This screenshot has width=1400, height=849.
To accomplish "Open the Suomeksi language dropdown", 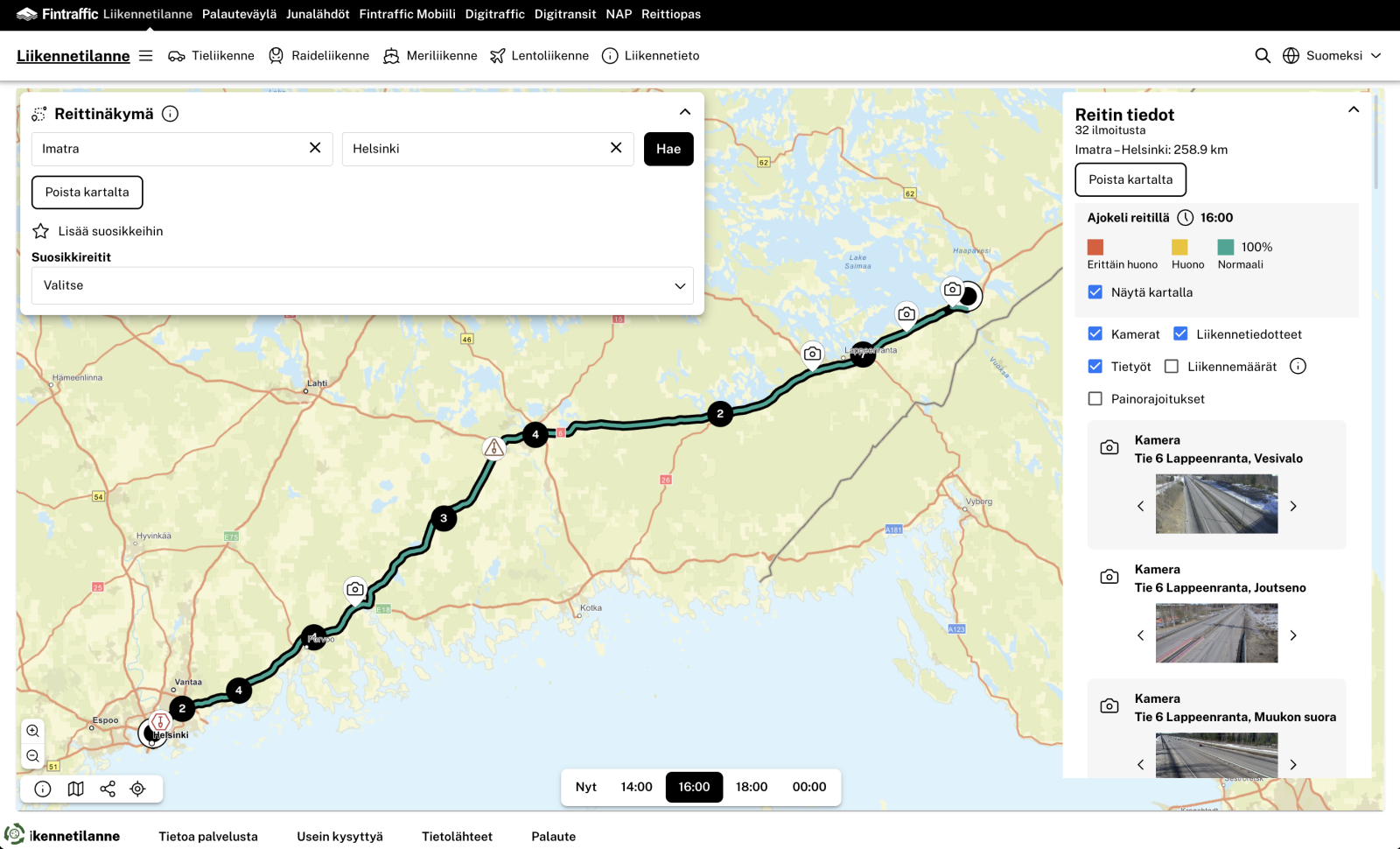I will pyautogui.click(x=1332, y=55).
